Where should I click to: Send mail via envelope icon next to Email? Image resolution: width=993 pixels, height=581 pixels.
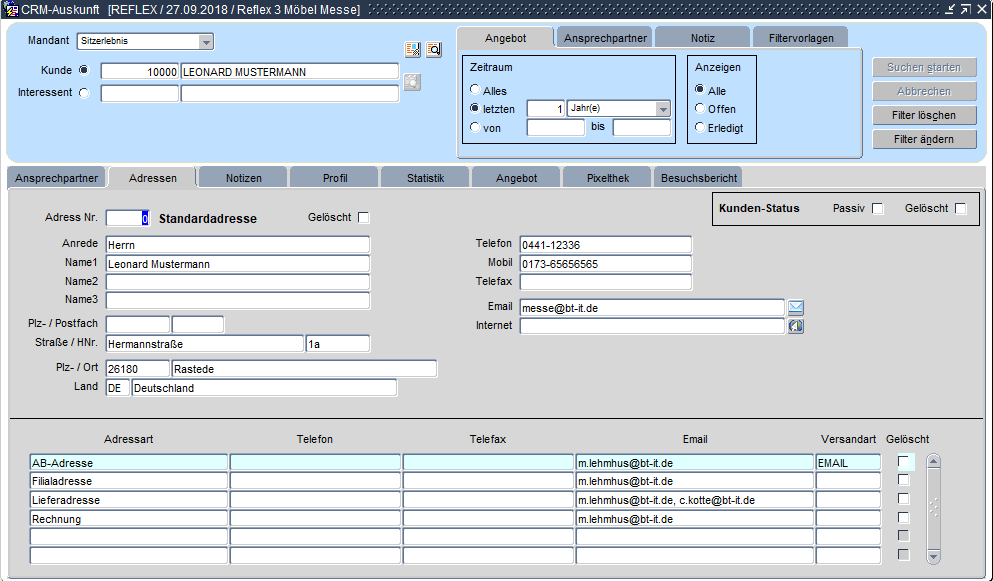(x=796, y=308)
